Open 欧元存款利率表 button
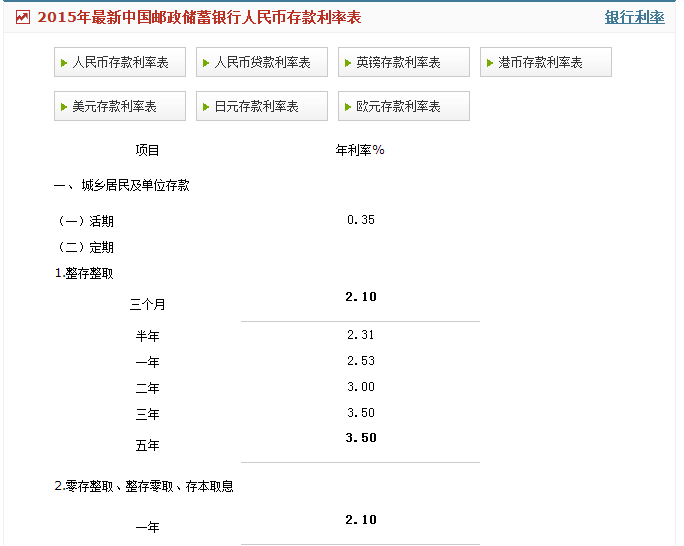 pyautogui.click(x=404, y=106)
